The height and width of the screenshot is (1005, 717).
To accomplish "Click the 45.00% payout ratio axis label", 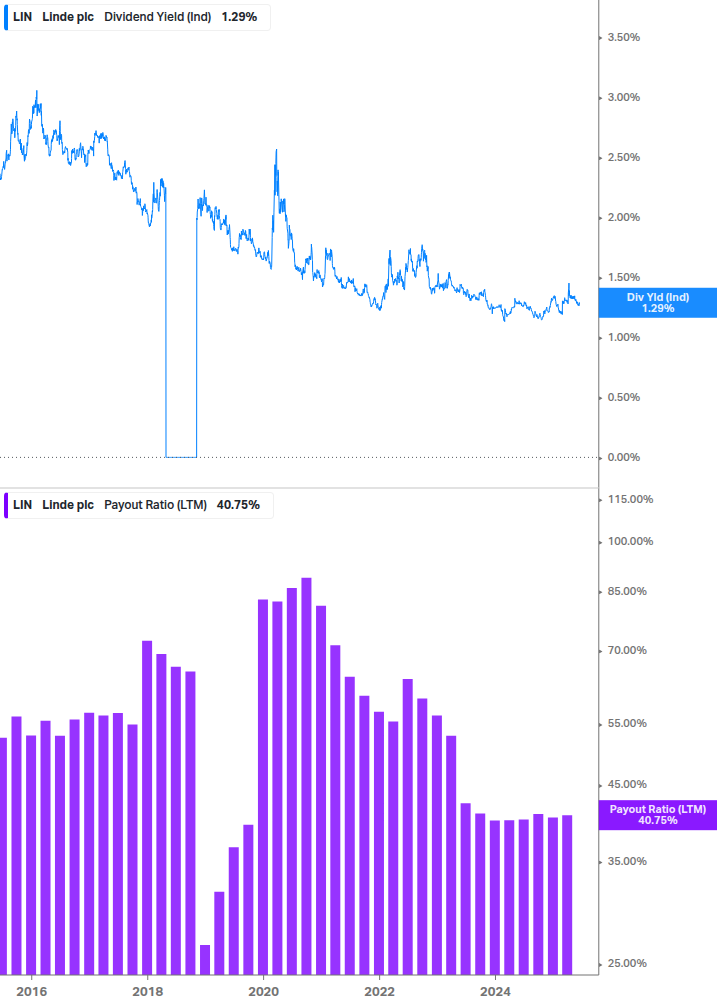I will 627,785.
